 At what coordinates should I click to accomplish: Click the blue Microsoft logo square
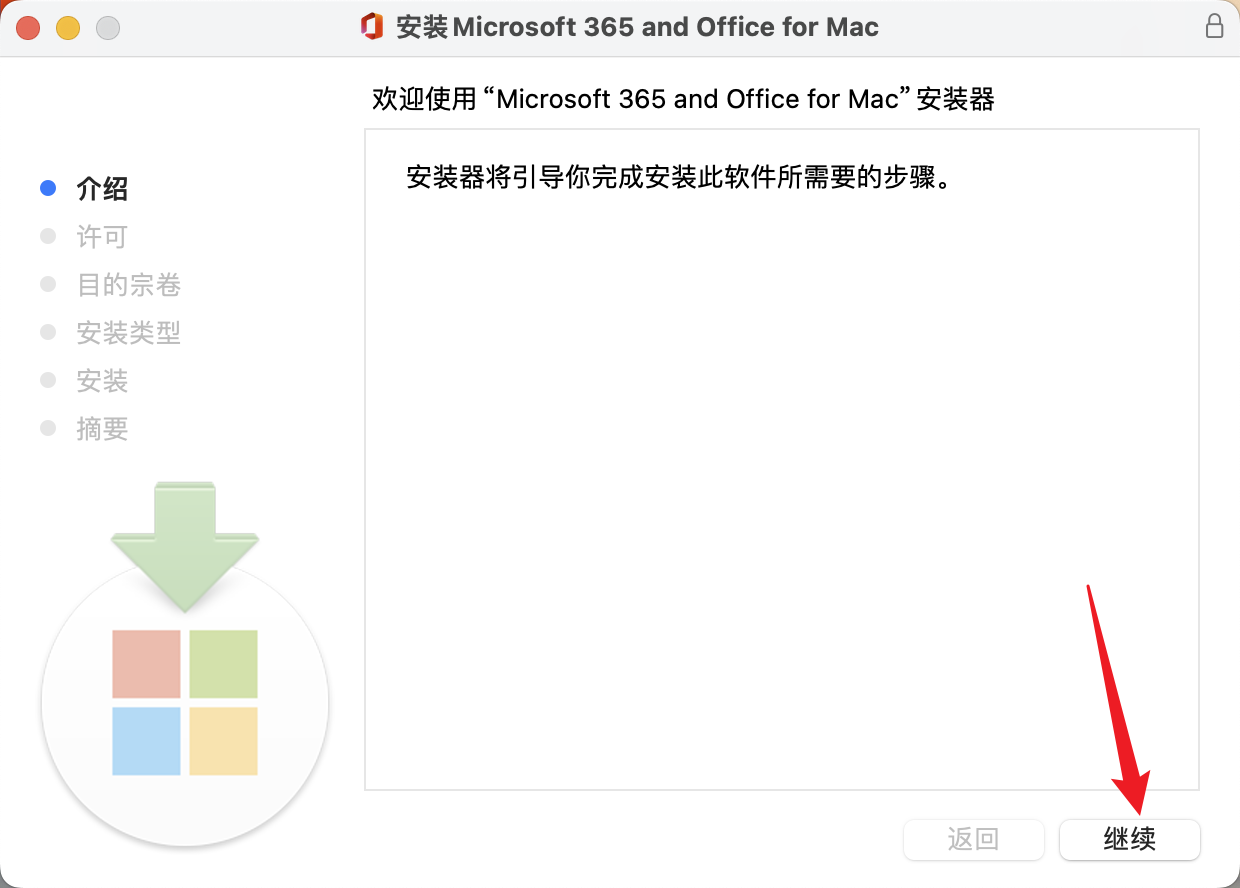146,741
